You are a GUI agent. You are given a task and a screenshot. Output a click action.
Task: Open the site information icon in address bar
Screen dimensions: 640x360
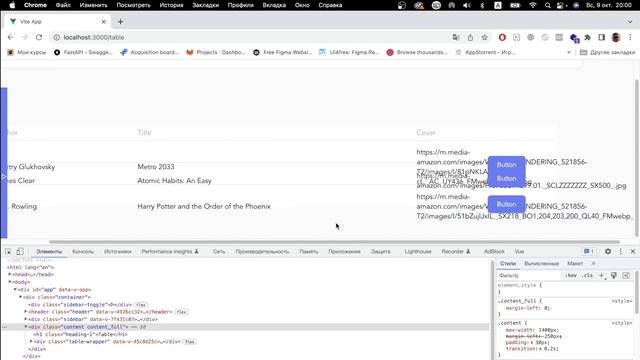point(57,37)
